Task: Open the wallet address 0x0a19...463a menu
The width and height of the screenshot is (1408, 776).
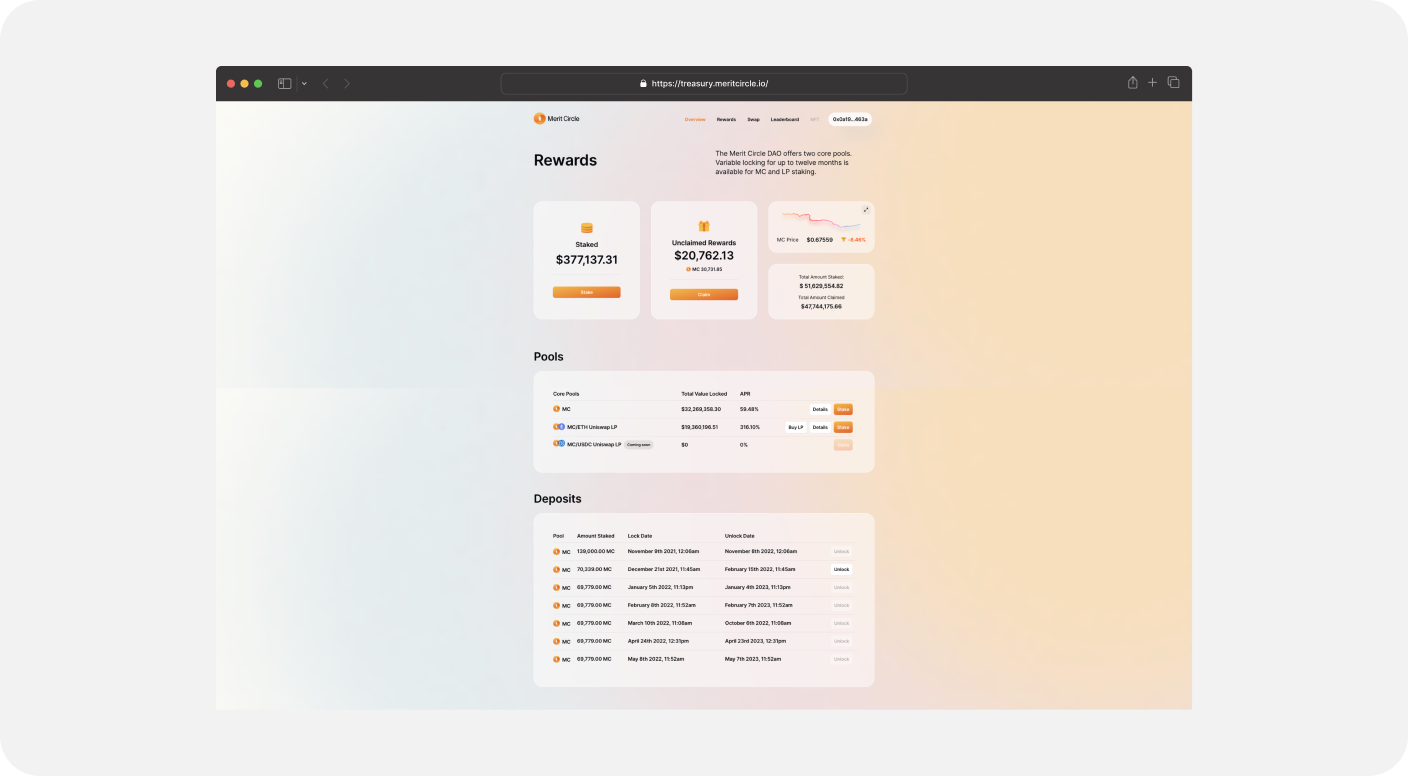Action: 850,119
